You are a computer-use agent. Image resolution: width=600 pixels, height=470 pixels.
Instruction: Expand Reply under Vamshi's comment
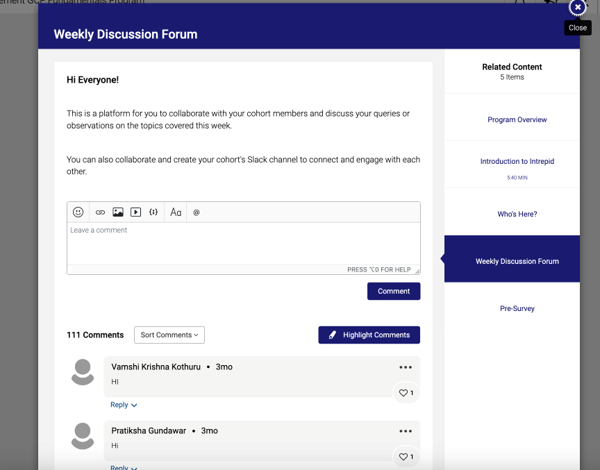tap(123, 405)
